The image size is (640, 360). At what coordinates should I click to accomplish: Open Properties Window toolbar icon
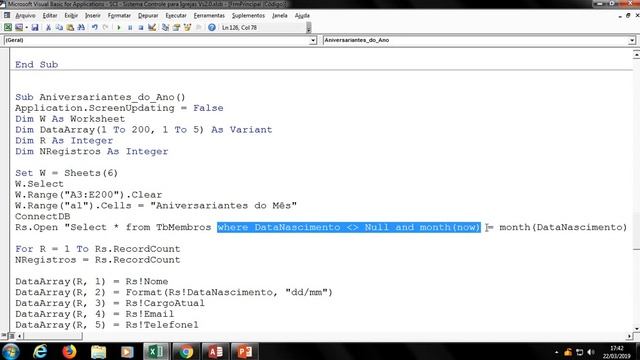tap(176, 27)
